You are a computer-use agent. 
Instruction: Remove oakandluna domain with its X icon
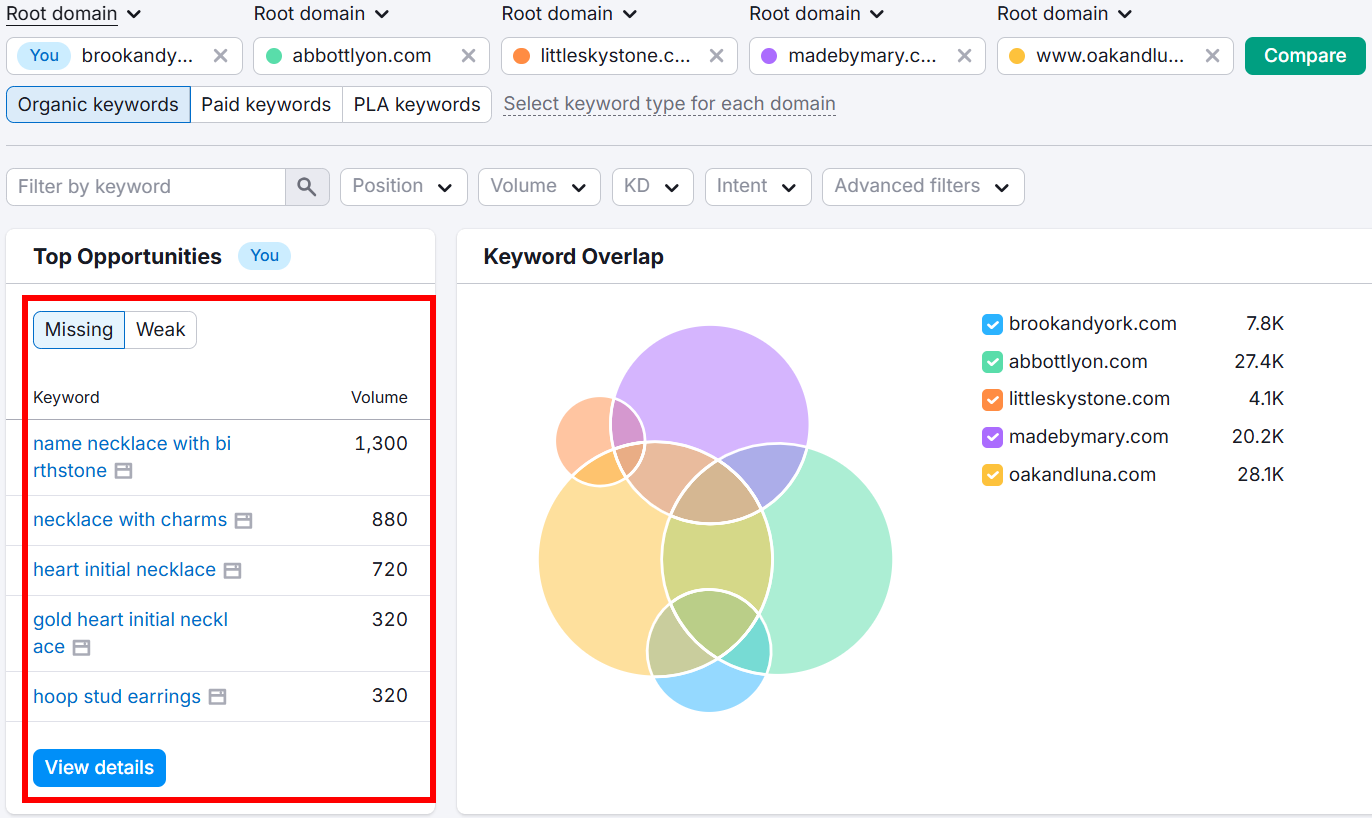pyautogui.click(x=1212, y=56)
